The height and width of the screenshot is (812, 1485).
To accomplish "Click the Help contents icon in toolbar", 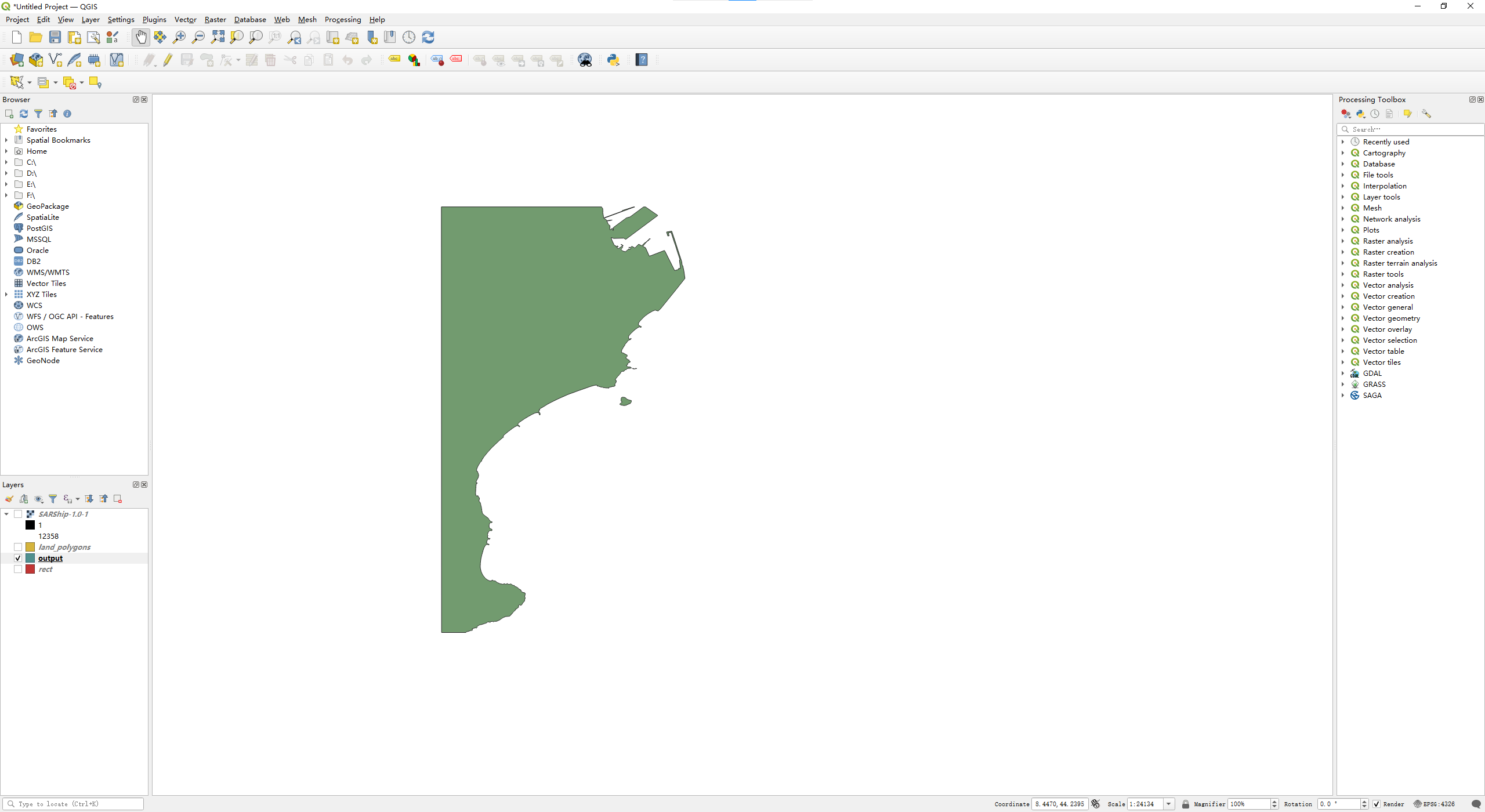I will (642, 60).
